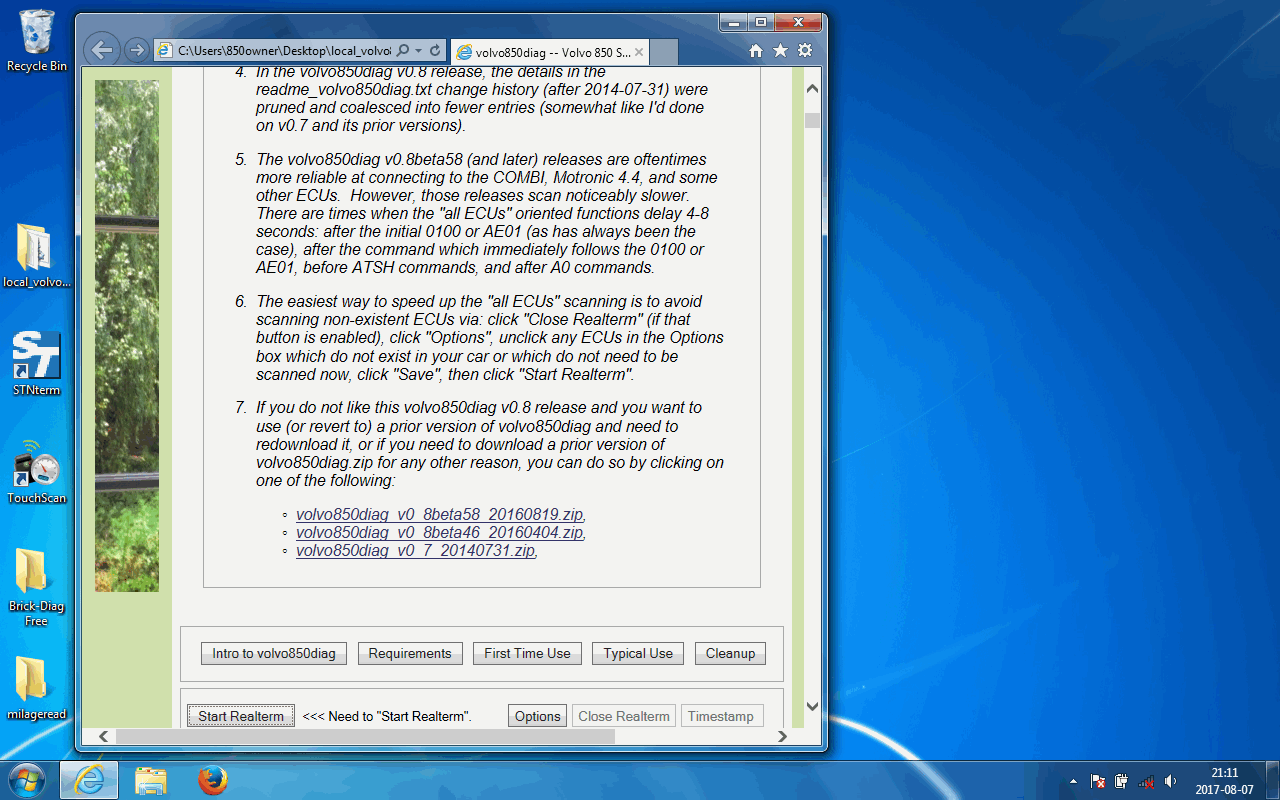Show the Requirements section
Image resolution: width=1280 pixels, height=800 pixels.
[x=410, y=653]
